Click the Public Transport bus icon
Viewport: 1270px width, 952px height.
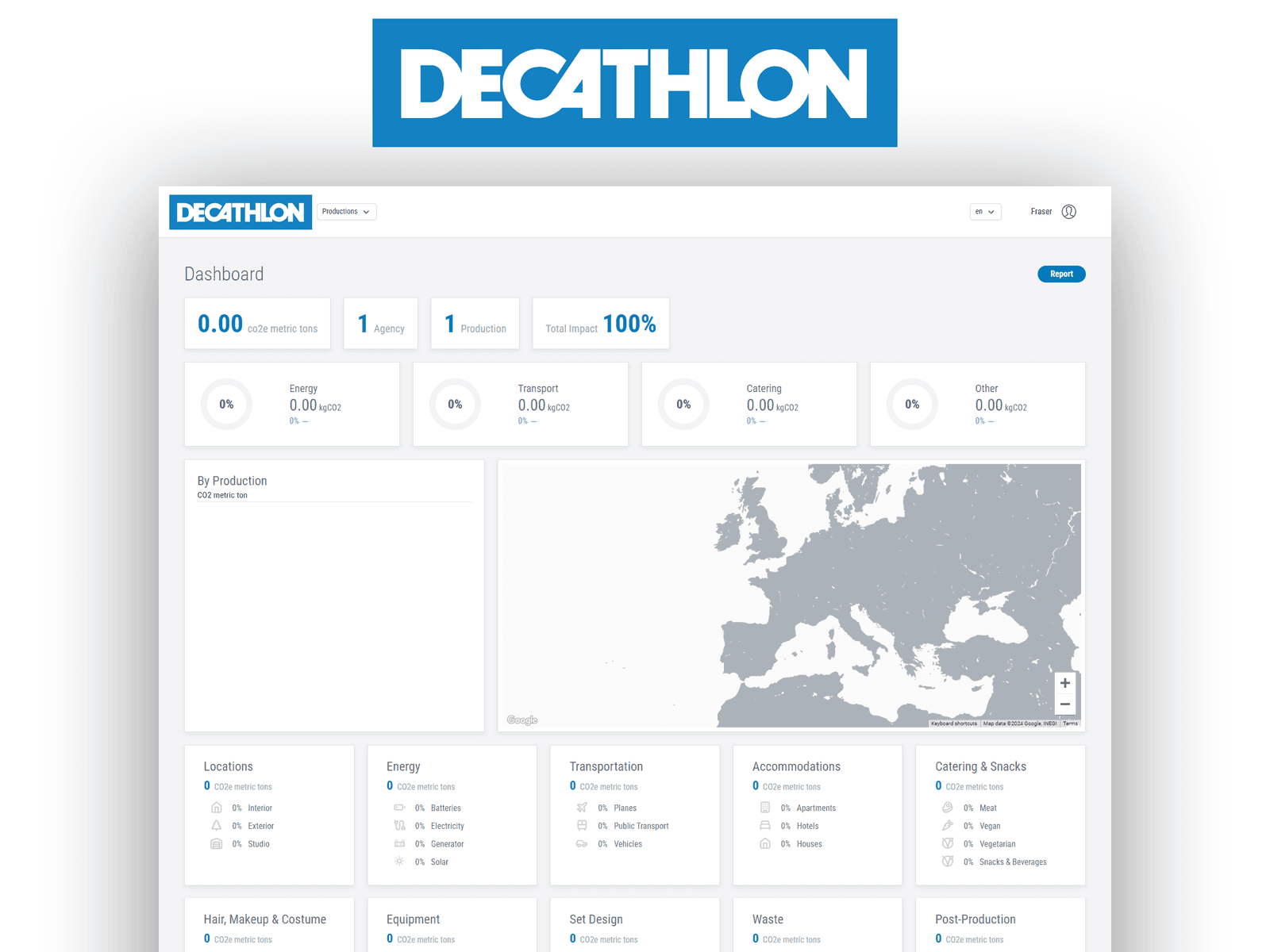tap(582, 826)
